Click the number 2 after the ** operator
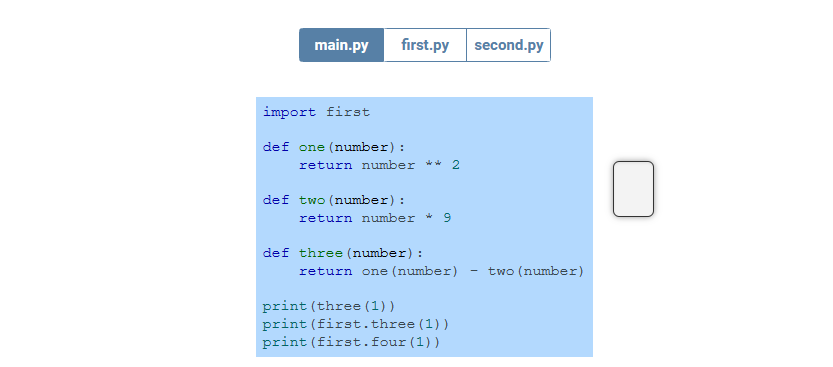Image resolution: width=833 pixels, height=367 pixels. click(x=456, y=165)
